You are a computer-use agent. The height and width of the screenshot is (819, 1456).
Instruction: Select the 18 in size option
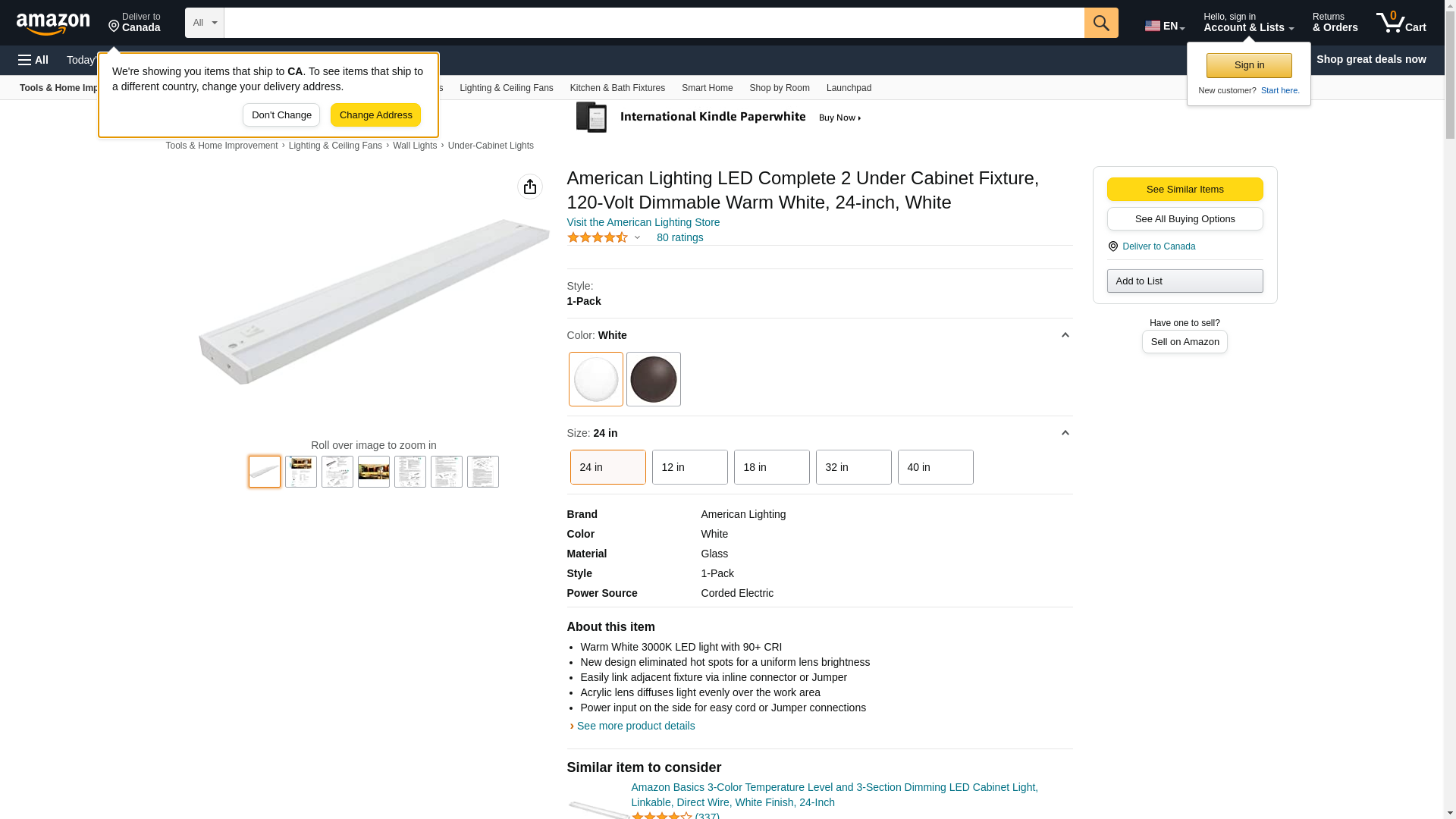pos(771,467)
